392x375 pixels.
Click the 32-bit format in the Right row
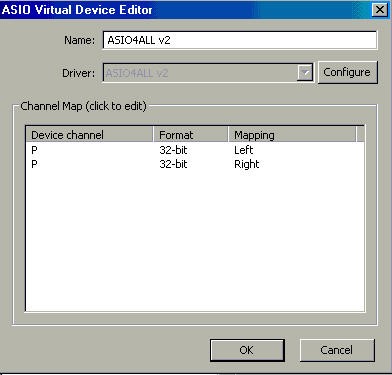[173, 164]
